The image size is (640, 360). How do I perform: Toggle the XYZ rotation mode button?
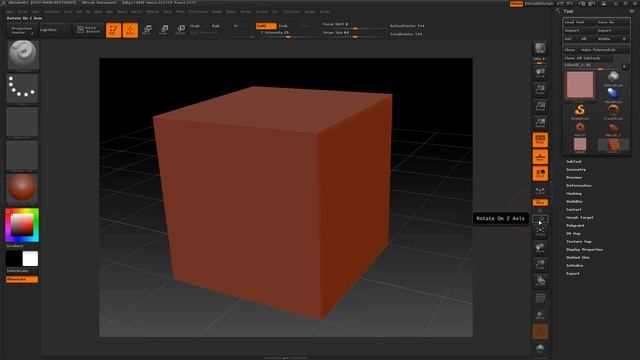click(x=540, y=202)
